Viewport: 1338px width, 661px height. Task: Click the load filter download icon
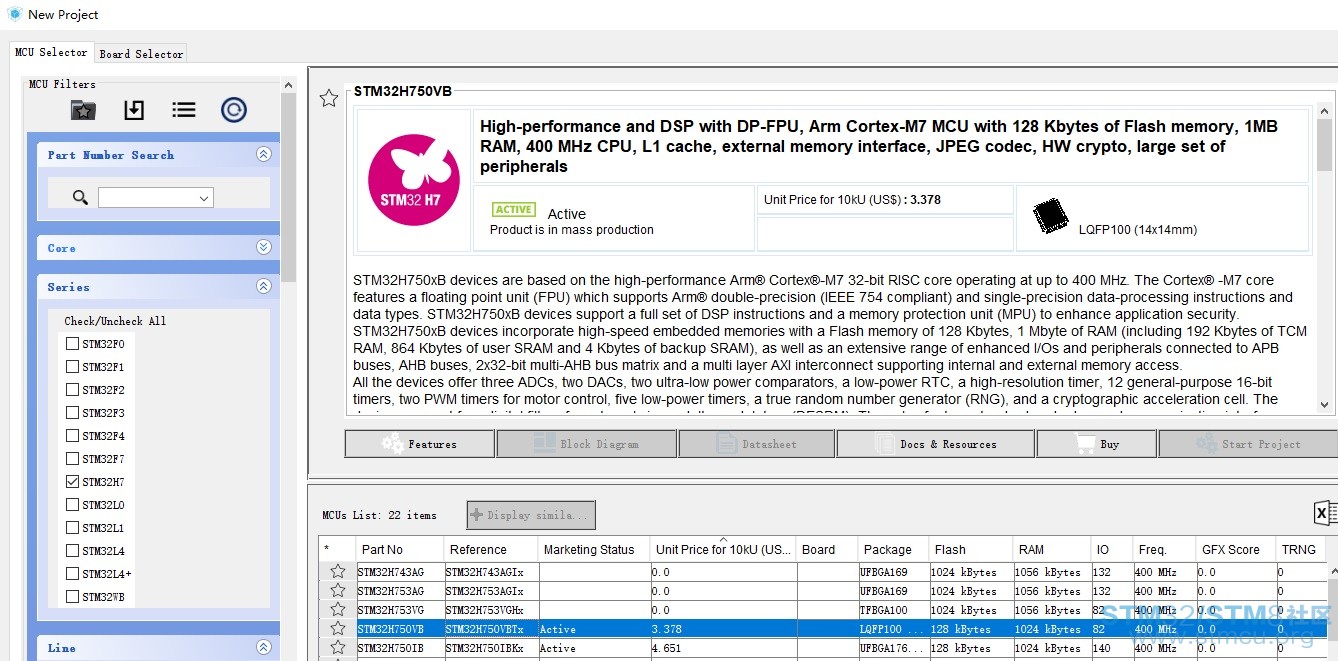[134, 110]
